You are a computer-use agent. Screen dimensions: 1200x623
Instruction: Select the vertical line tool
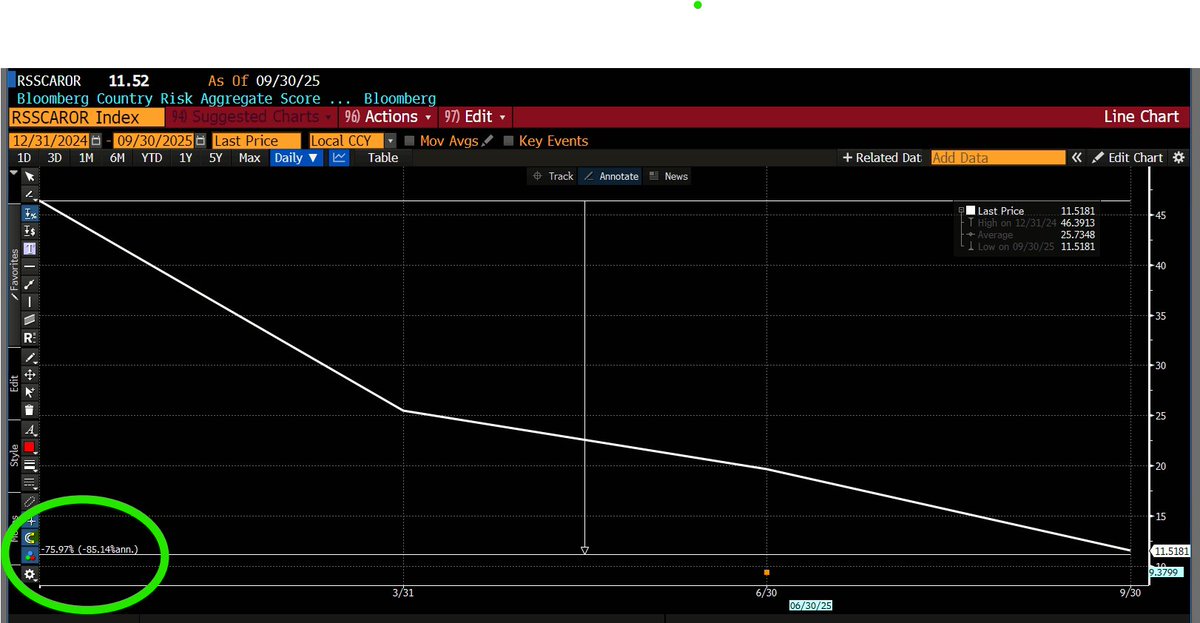pos(30,300)
